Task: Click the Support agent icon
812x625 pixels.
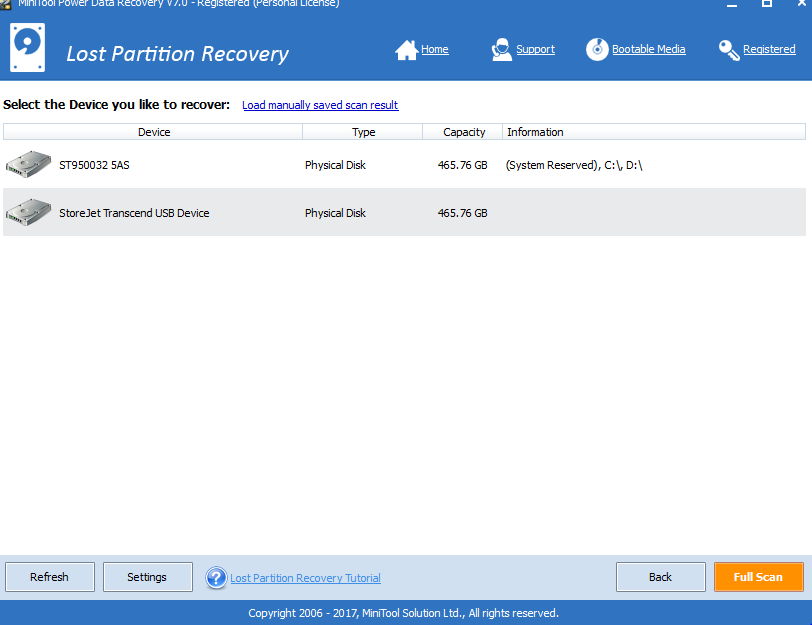Action: click(501, 50)
